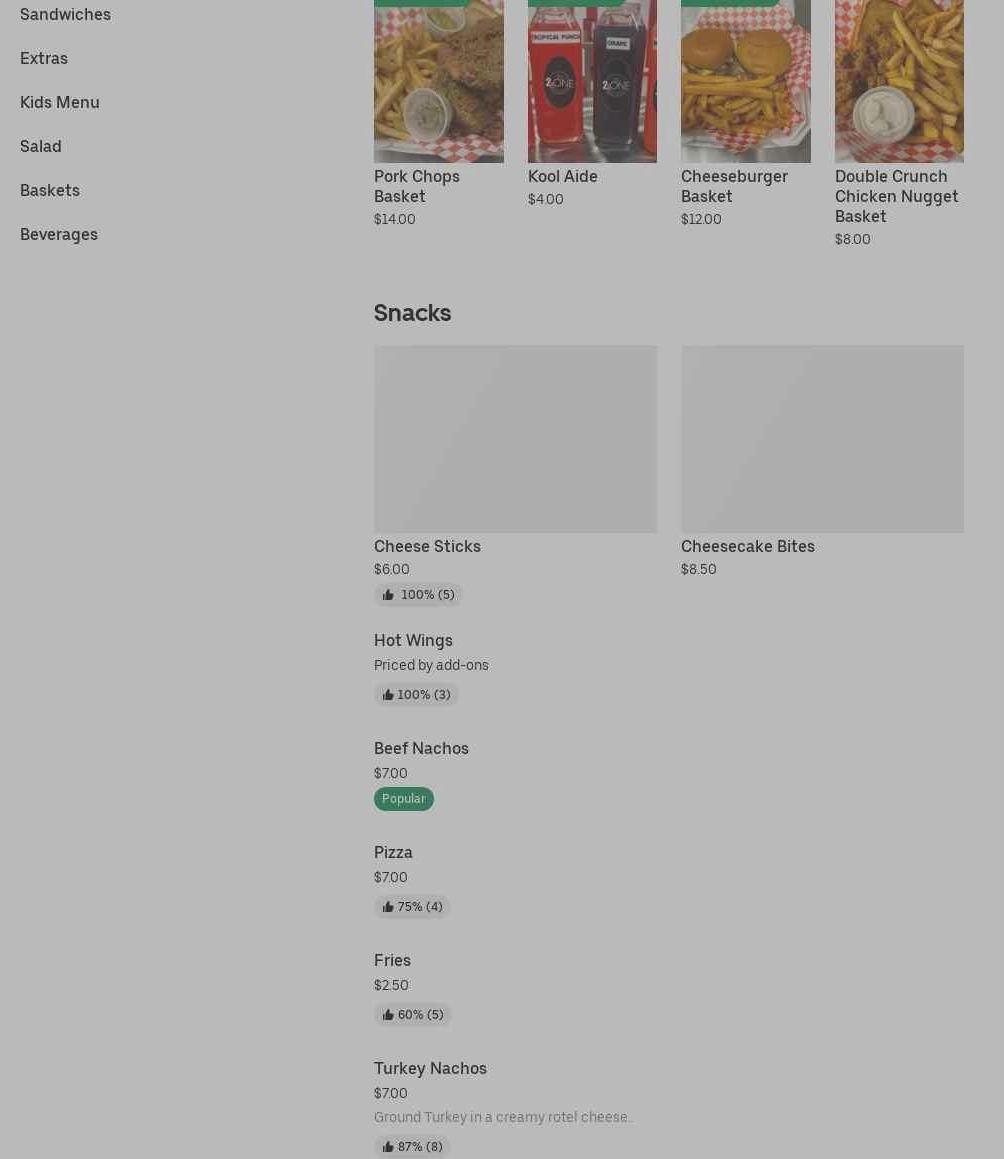Select the Popular badge on Beef Nachos
This screenshot has width=1004, height=1159.
point(404,799)
